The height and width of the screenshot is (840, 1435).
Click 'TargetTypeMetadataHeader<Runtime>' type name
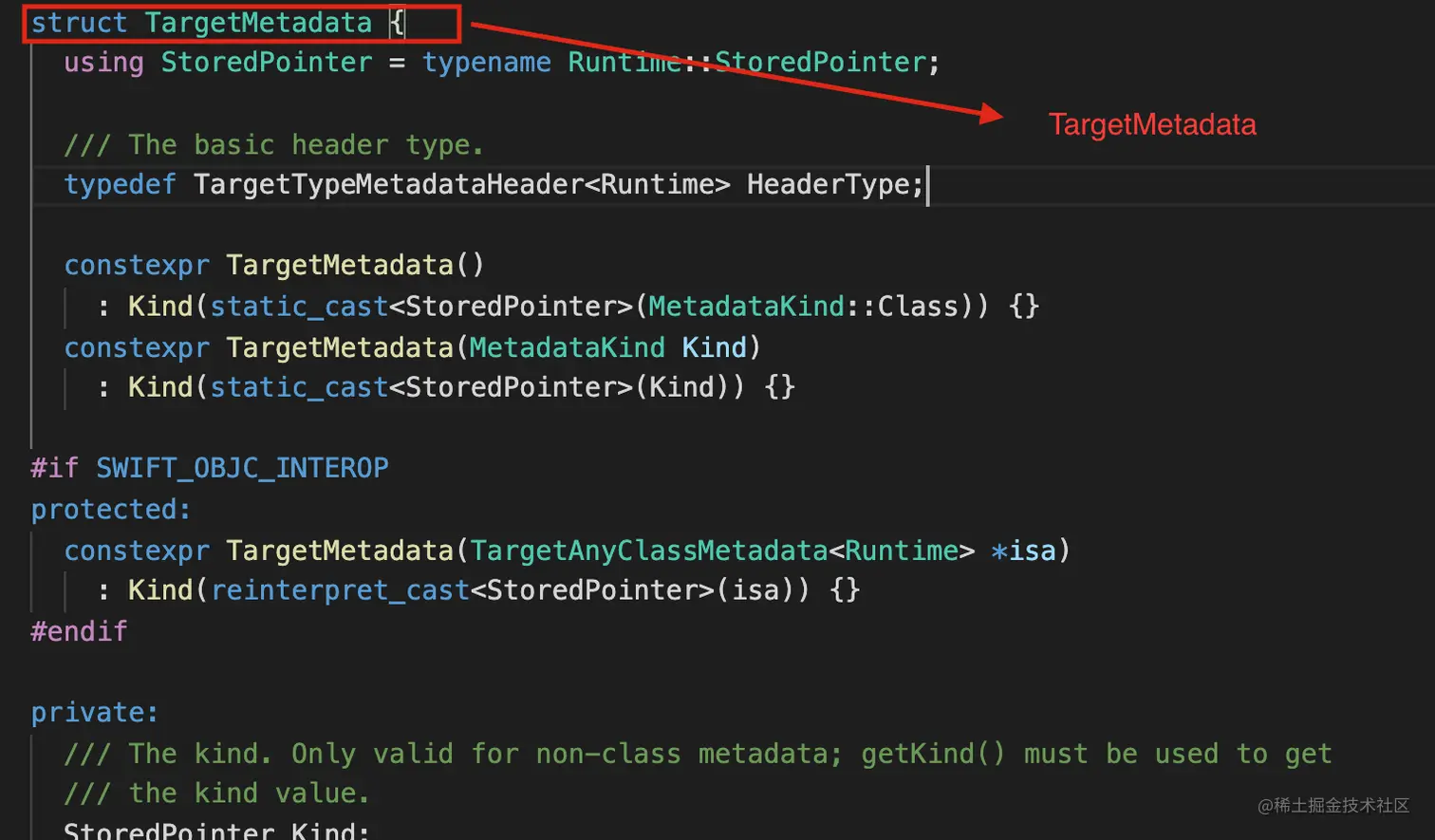(462, 184)
